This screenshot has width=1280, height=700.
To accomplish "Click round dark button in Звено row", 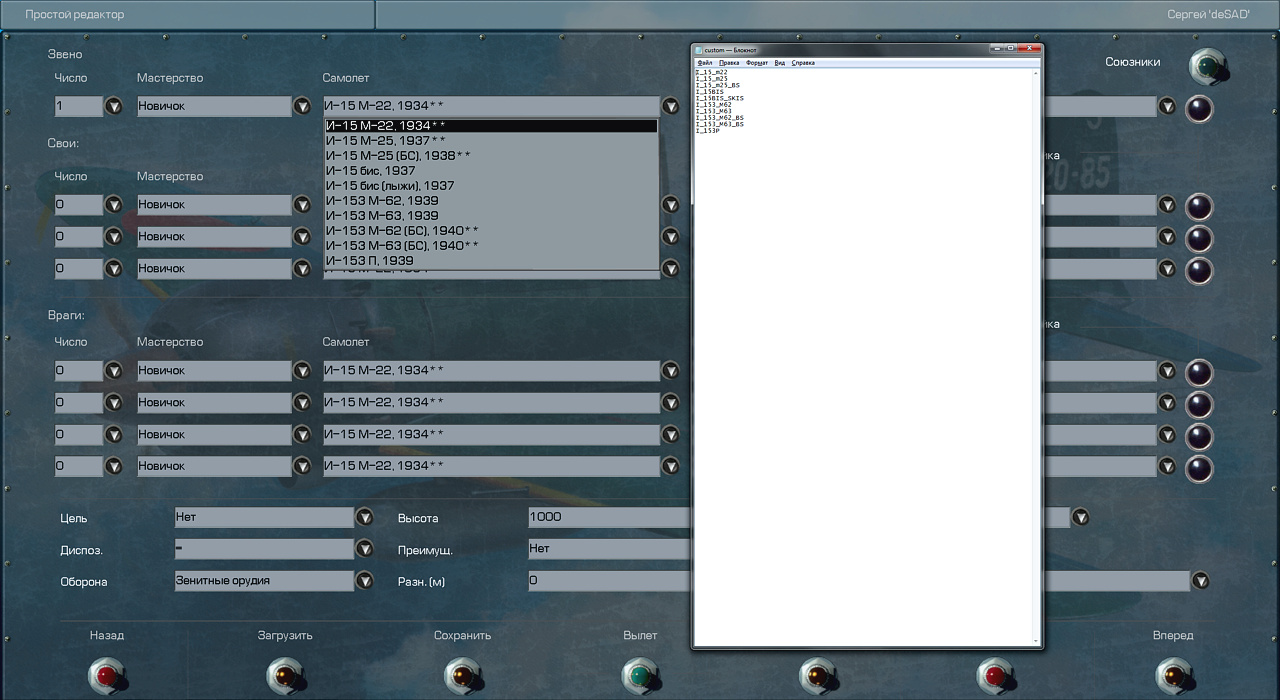I will pos(1198,108).
